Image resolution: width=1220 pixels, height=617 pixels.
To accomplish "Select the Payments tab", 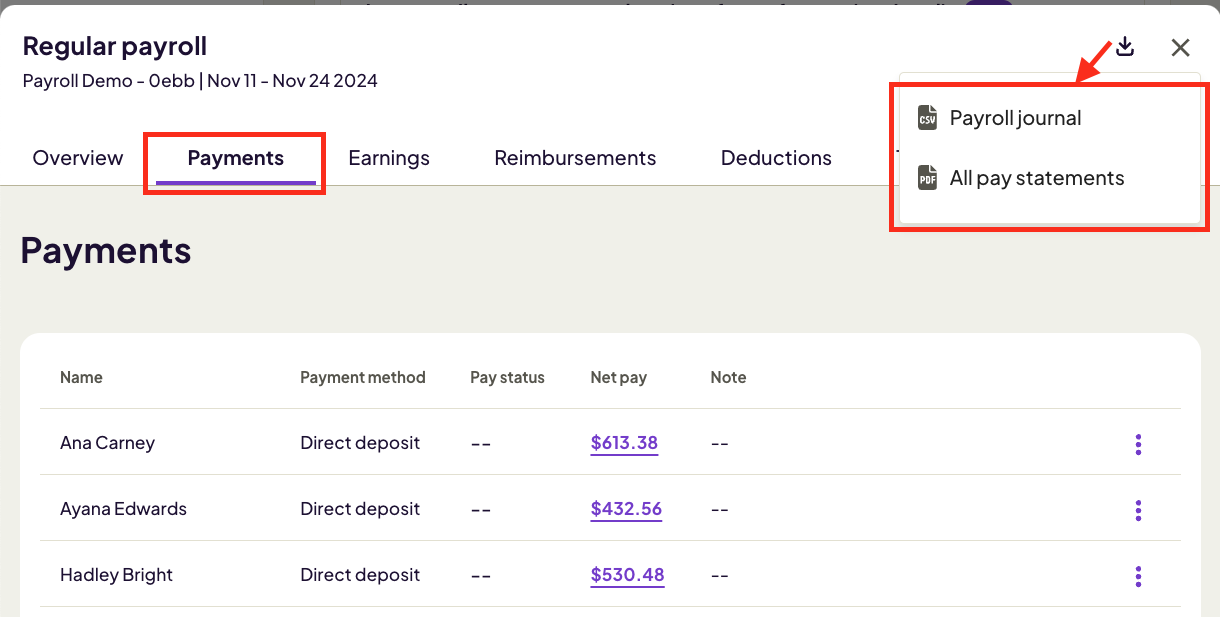I will (x=234, y=158).
